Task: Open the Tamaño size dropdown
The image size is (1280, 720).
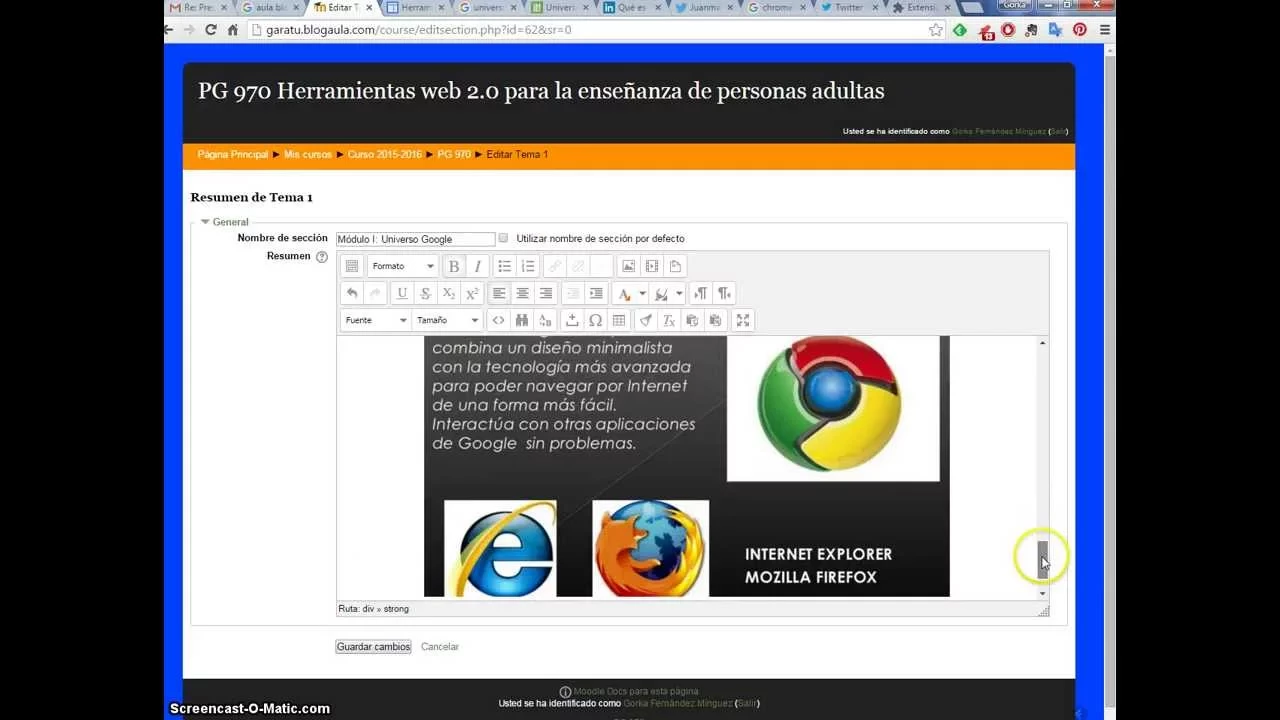Action: point(447,320)
